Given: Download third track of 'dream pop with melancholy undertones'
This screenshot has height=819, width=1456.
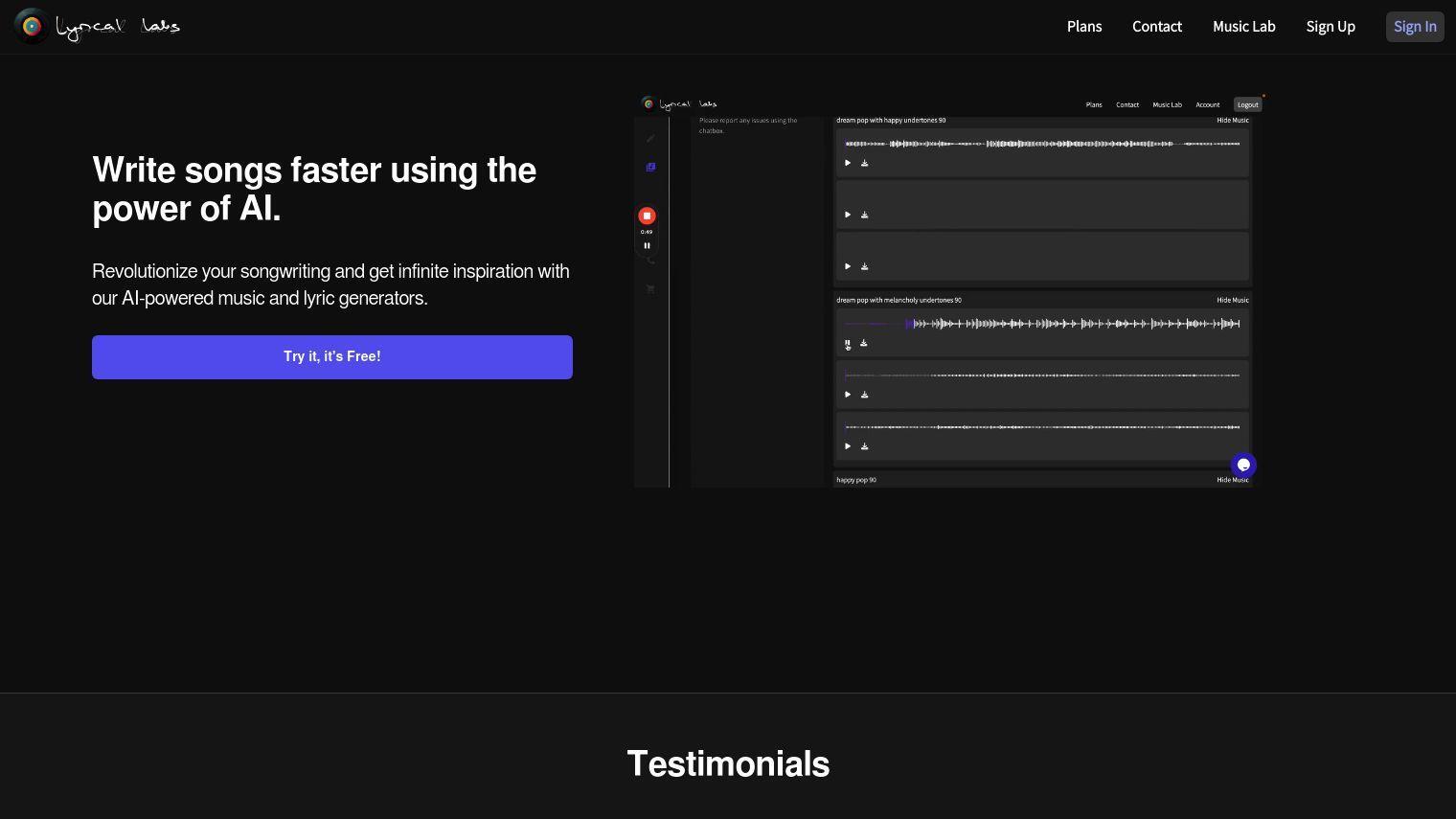Looking at the screenshot, I should (864, 446).
